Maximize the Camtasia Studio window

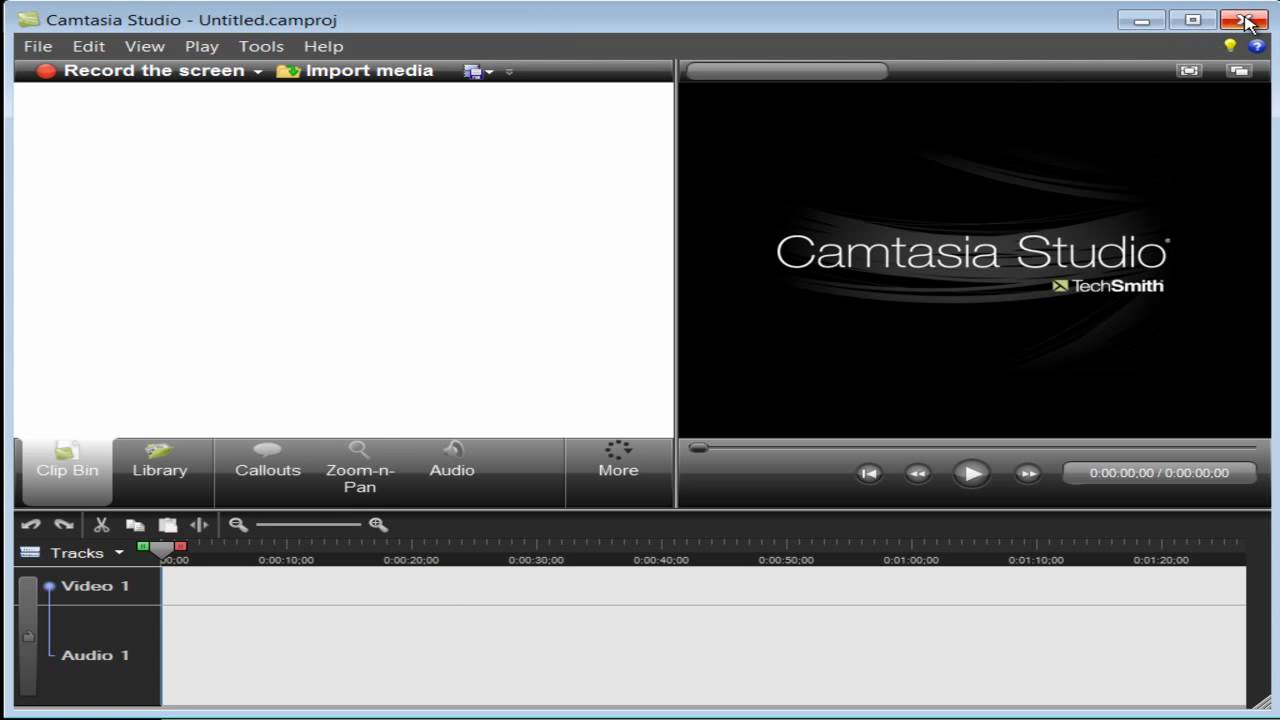[x=1193, y=20]
